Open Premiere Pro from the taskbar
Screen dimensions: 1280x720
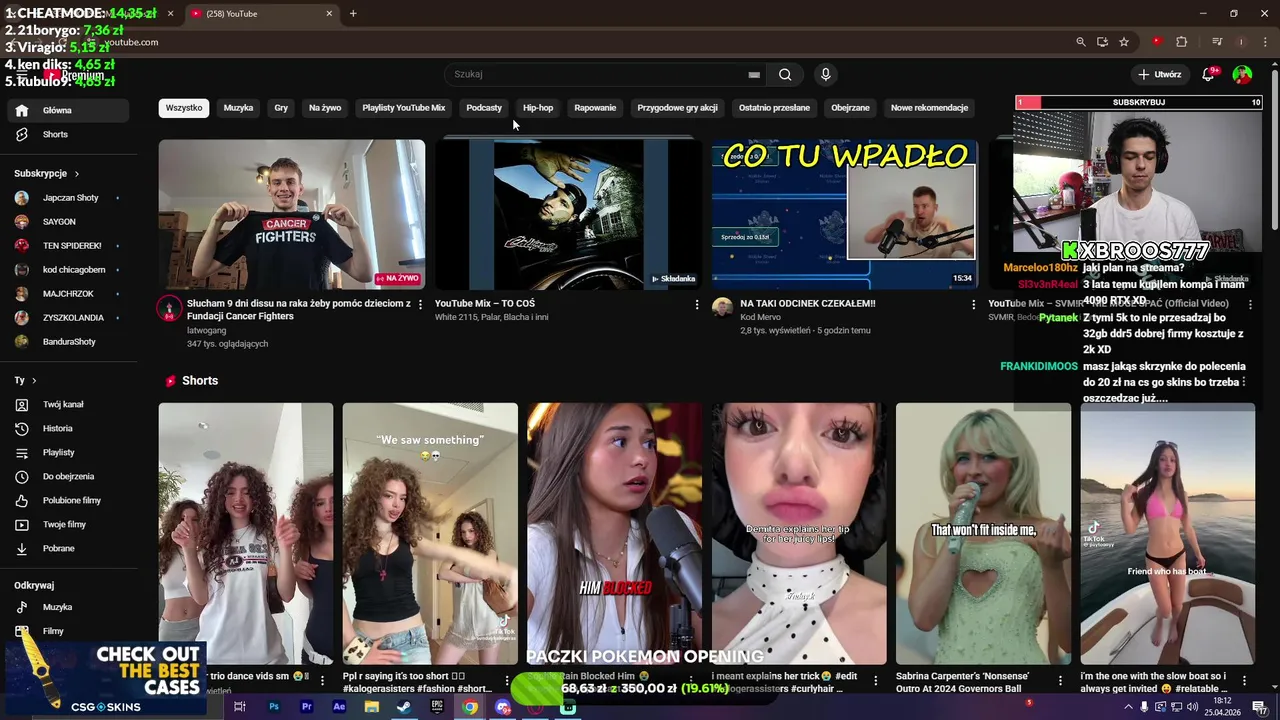click(306, 707)
